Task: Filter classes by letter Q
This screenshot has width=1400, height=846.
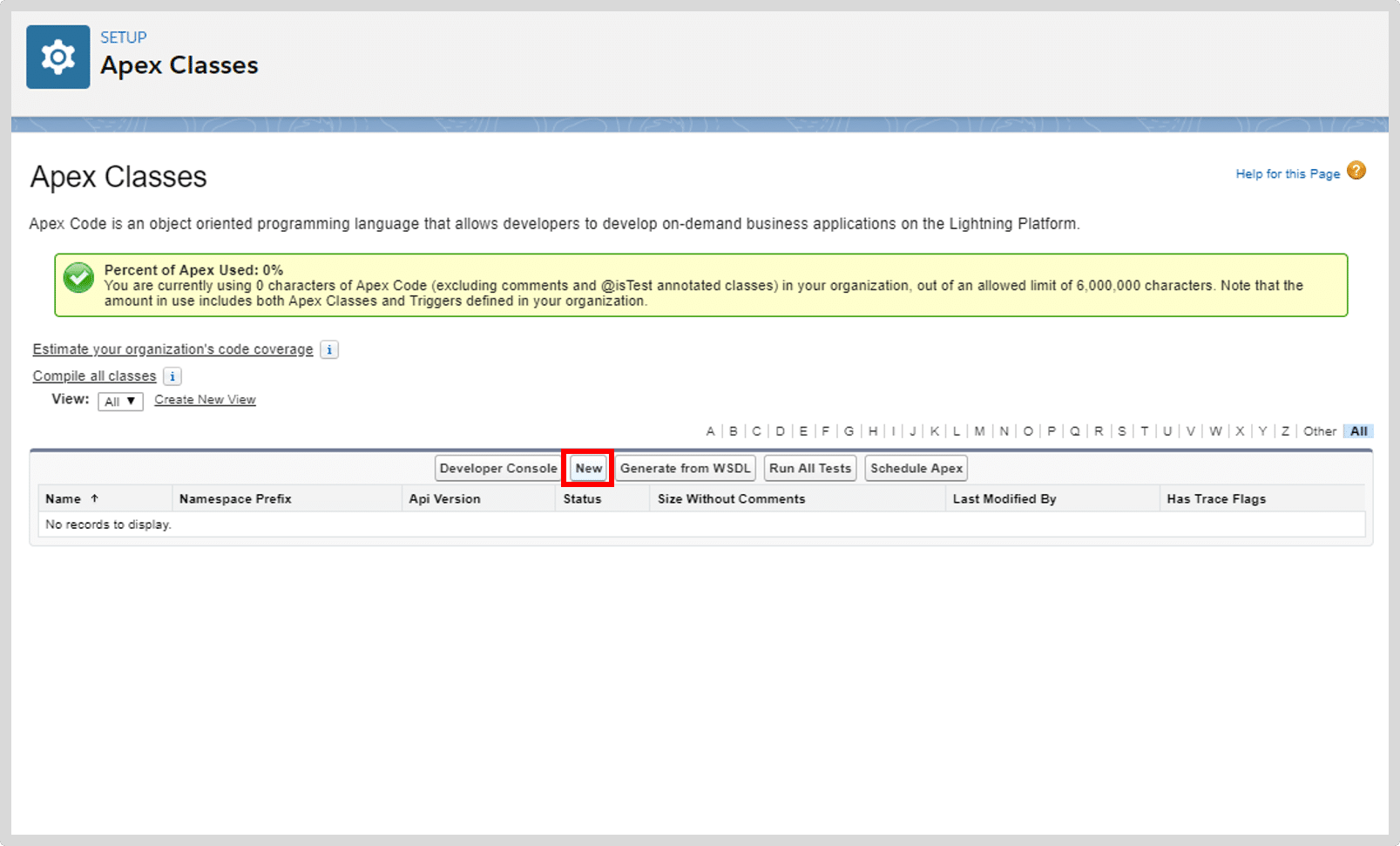Action: pyautogui.click(x=1075, y=431)
